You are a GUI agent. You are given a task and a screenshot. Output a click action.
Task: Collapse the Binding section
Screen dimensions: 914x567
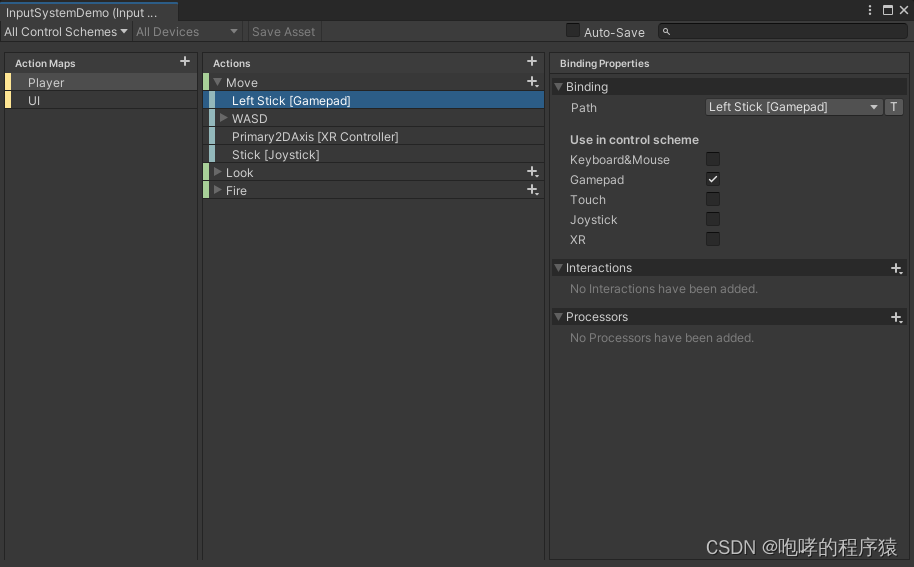558,87
